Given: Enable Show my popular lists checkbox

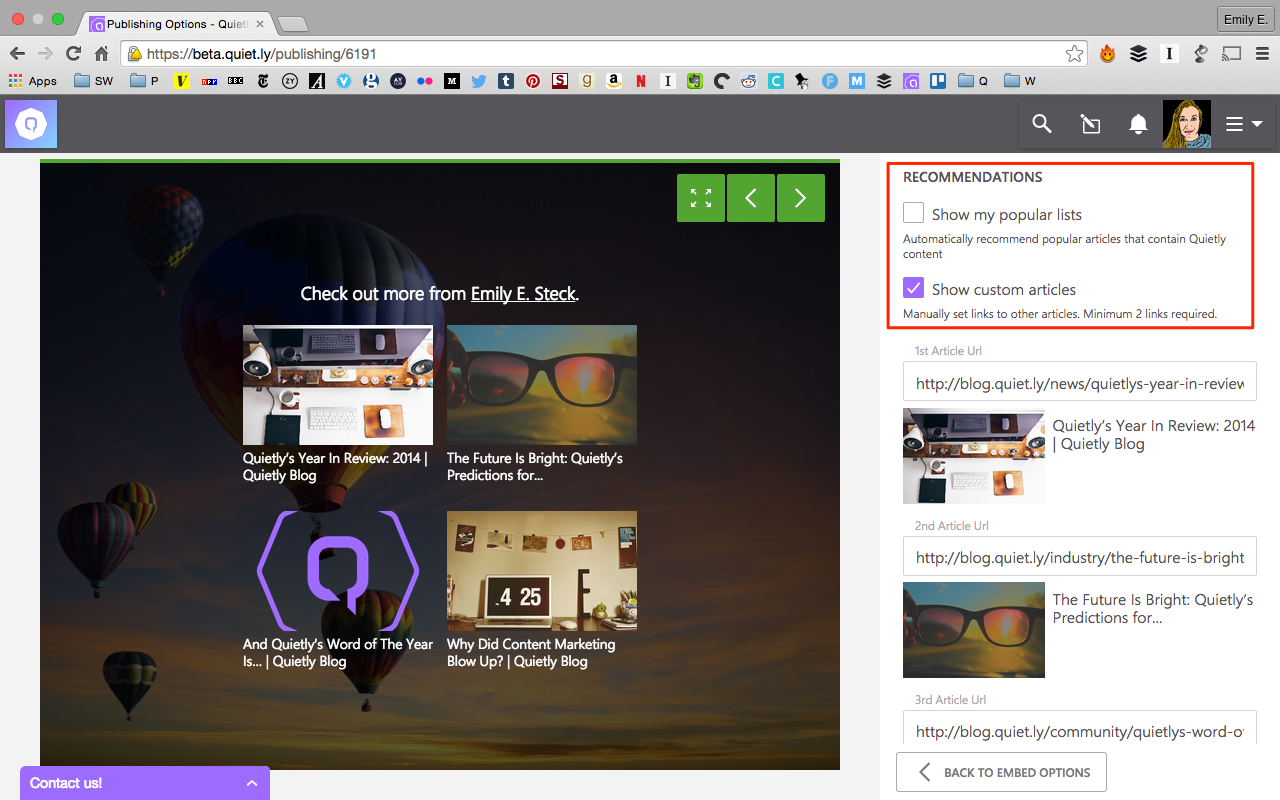Looking at the screenshot, I should click(x=913, y=213).
